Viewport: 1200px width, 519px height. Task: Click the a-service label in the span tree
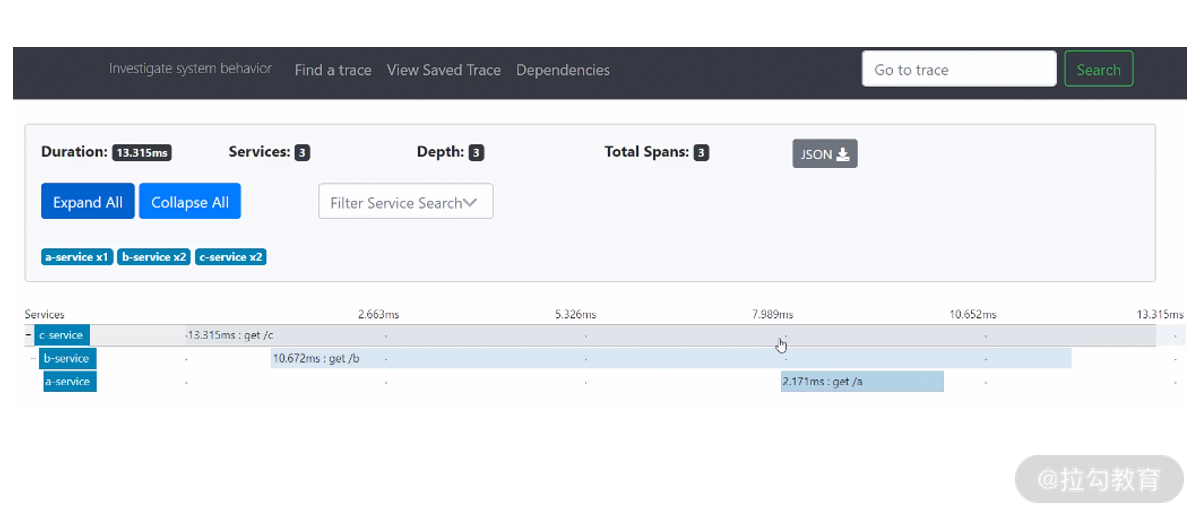(x=69, y=381)
